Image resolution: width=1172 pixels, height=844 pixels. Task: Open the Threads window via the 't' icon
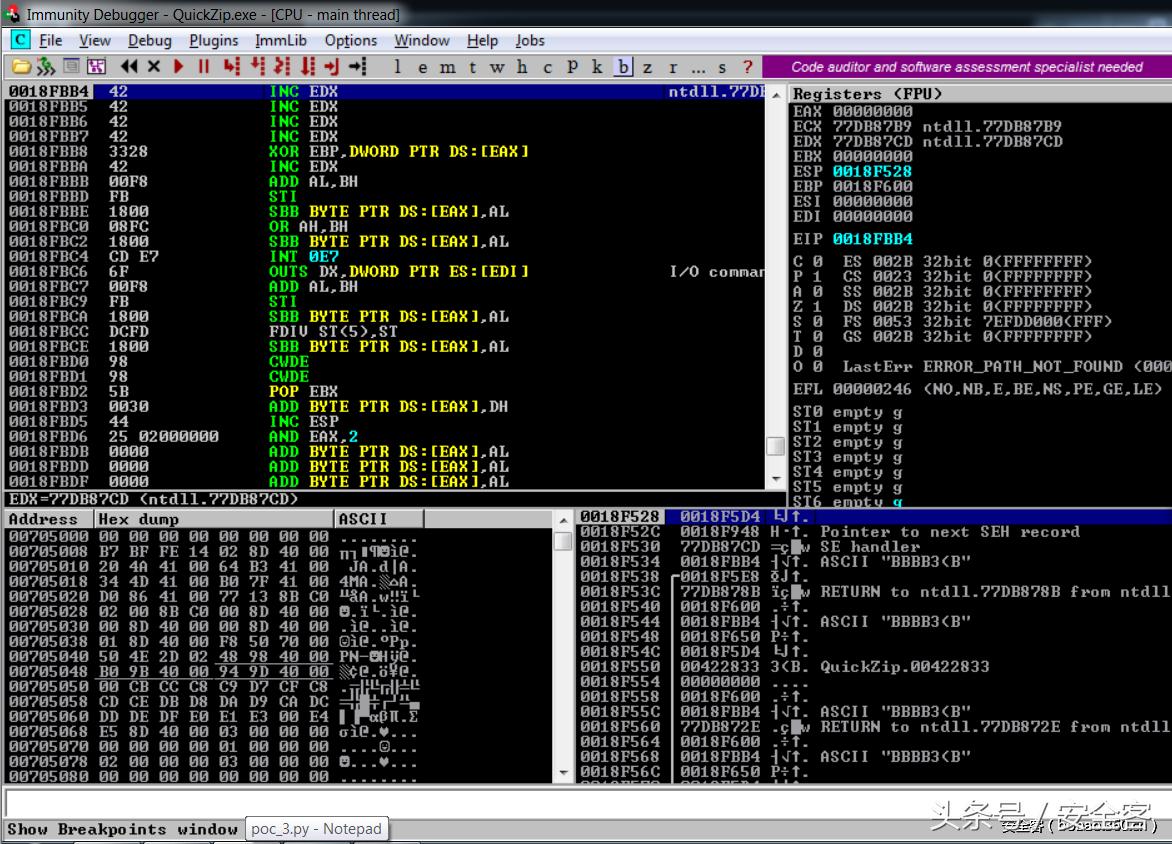(x=472, y=67)
